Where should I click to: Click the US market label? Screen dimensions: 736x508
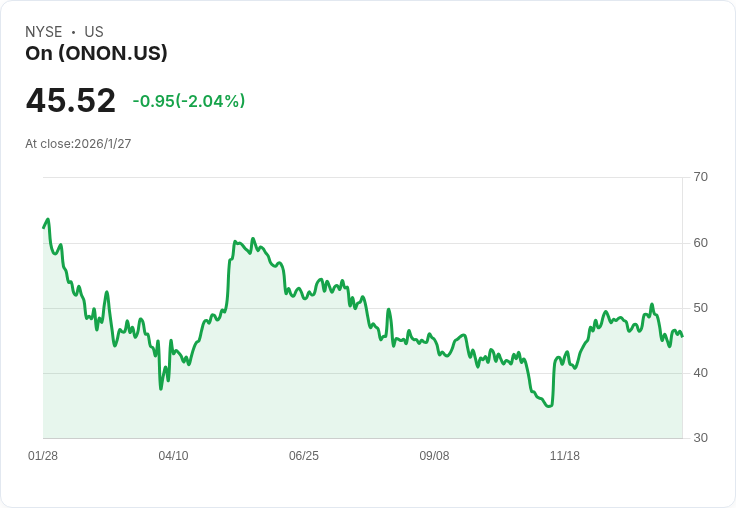[94, 32]
